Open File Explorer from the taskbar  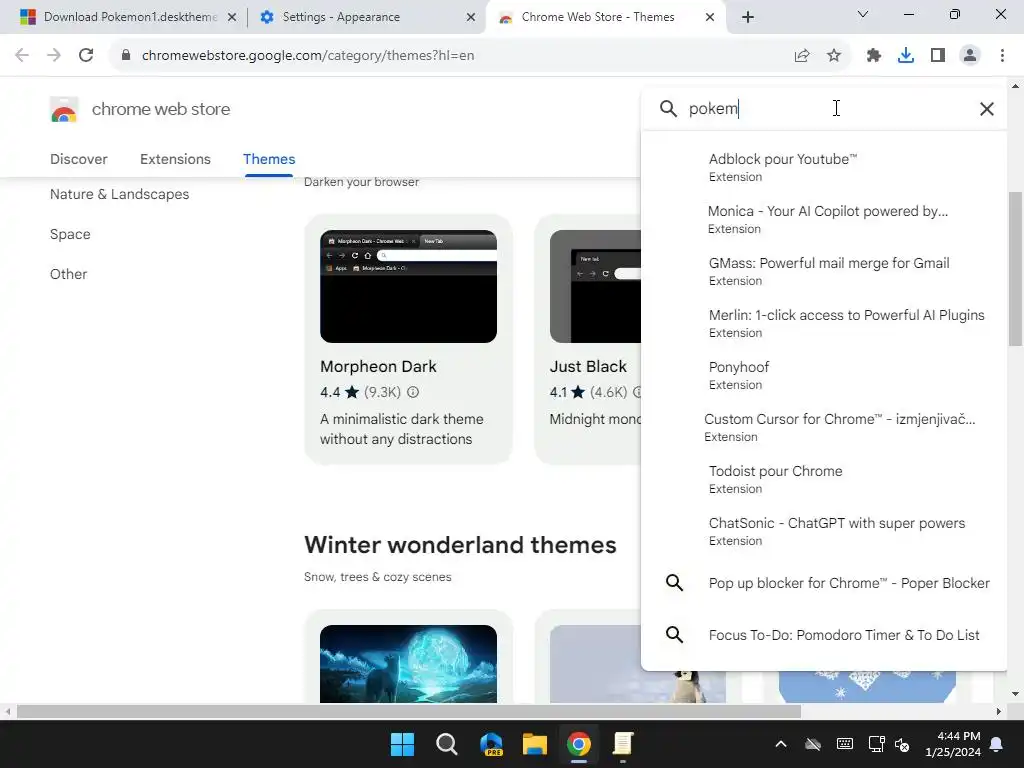coord(535,744)
